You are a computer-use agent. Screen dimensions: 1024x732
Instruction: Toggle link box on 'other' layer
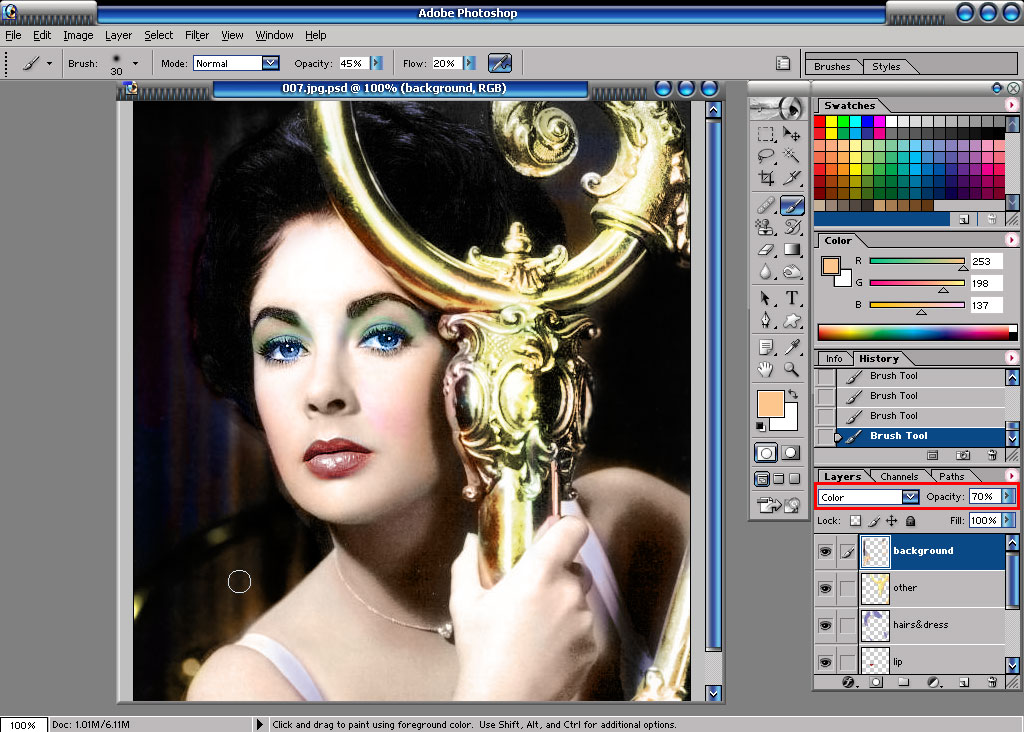pyautogui.click(x=847, y=588)
